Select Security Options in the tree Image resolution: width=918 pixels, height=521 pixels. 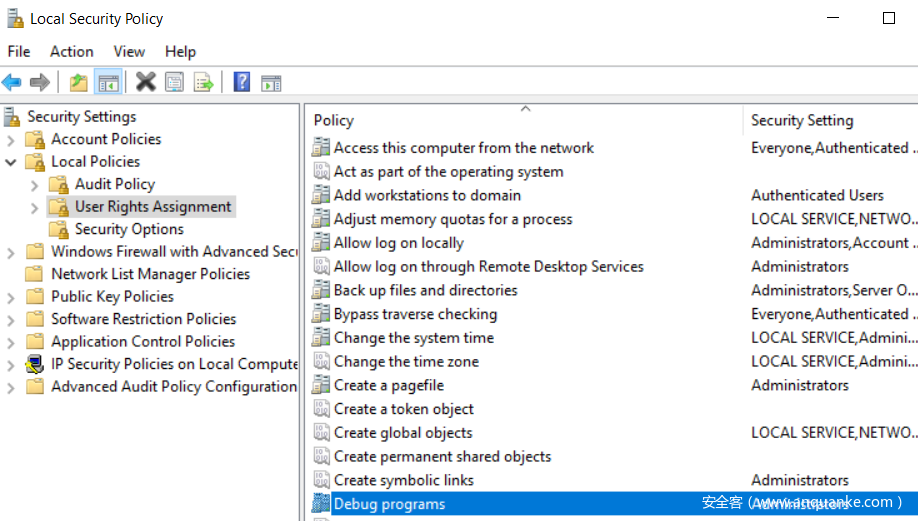tap(129, 229)
